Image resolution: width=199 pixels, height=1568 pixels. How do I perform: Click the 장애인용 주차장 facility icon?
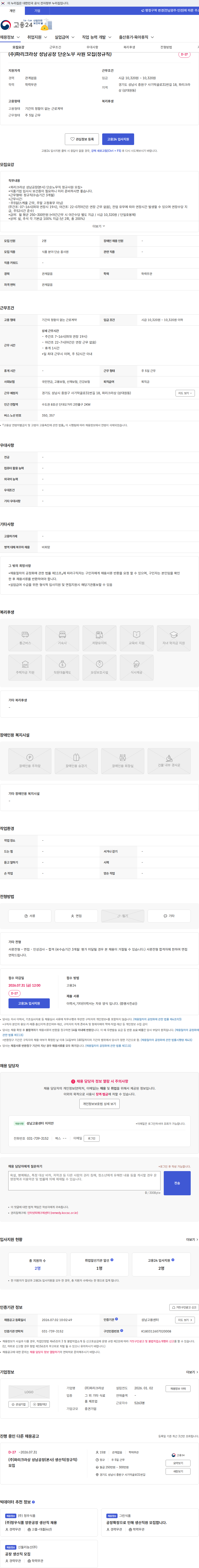click(x=30, y=761)
